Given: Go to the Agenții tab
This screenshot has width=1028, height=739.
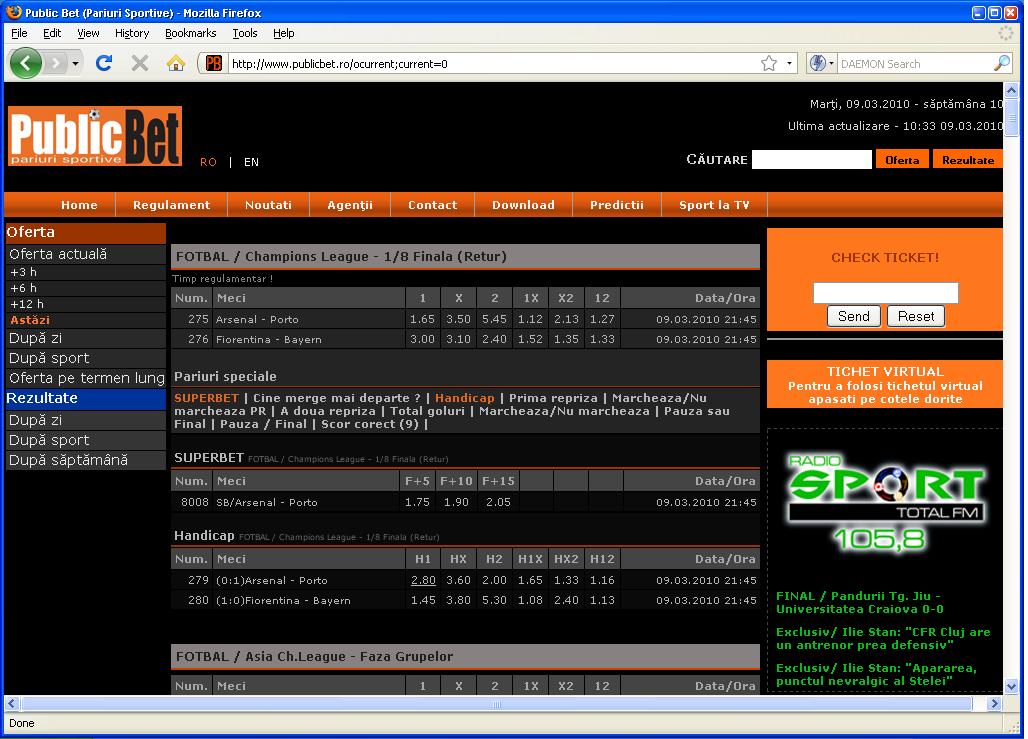Looking at the screenshot, I should [x=350, y=205].
